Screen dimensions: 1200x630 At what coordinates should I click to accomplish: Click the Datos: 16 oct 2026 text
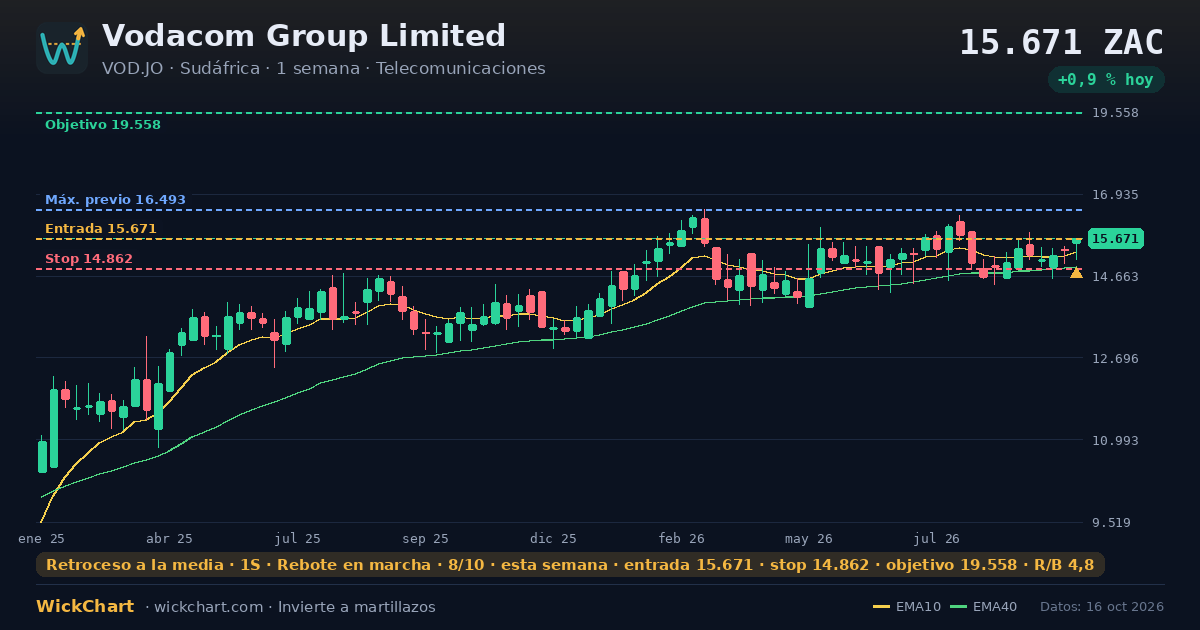(1102, 607)
